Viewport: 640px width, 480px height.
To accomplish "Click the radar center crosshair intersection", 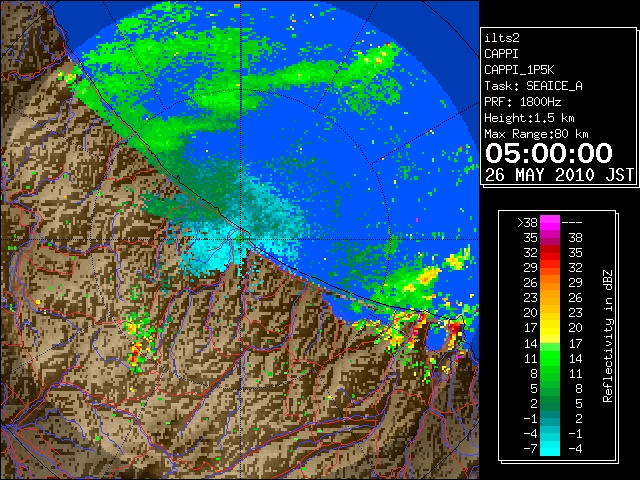I will pyautogui.click(x=241, y=239).
